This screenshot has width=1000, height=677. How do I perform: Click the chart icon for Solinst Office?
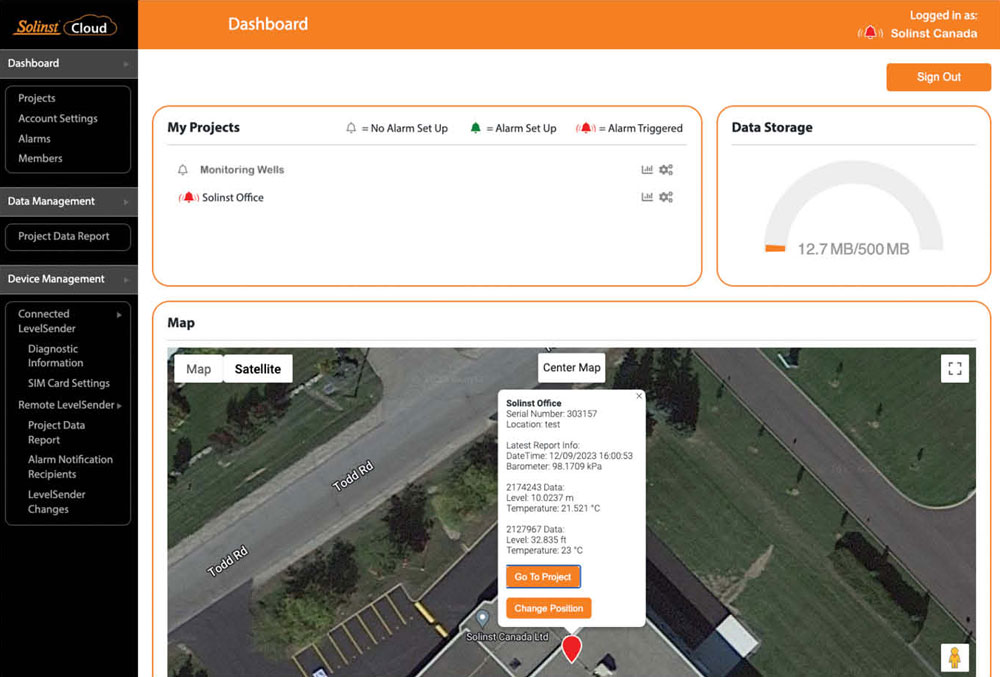coord(647,197)
